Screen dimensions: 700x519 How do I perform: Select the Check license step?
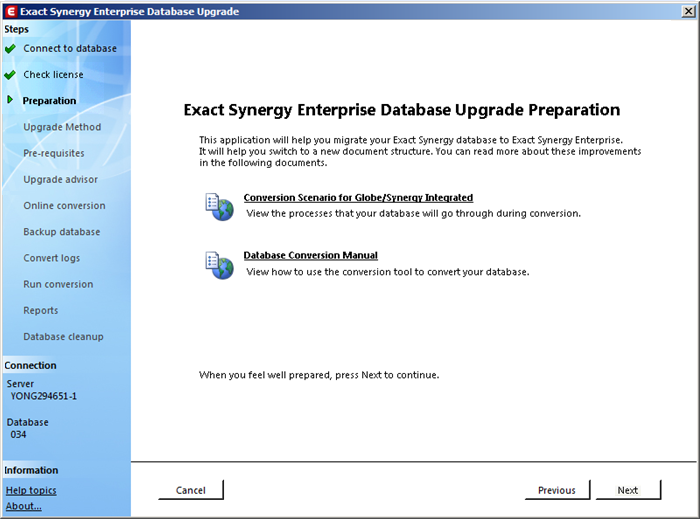(x=53, y=75)
